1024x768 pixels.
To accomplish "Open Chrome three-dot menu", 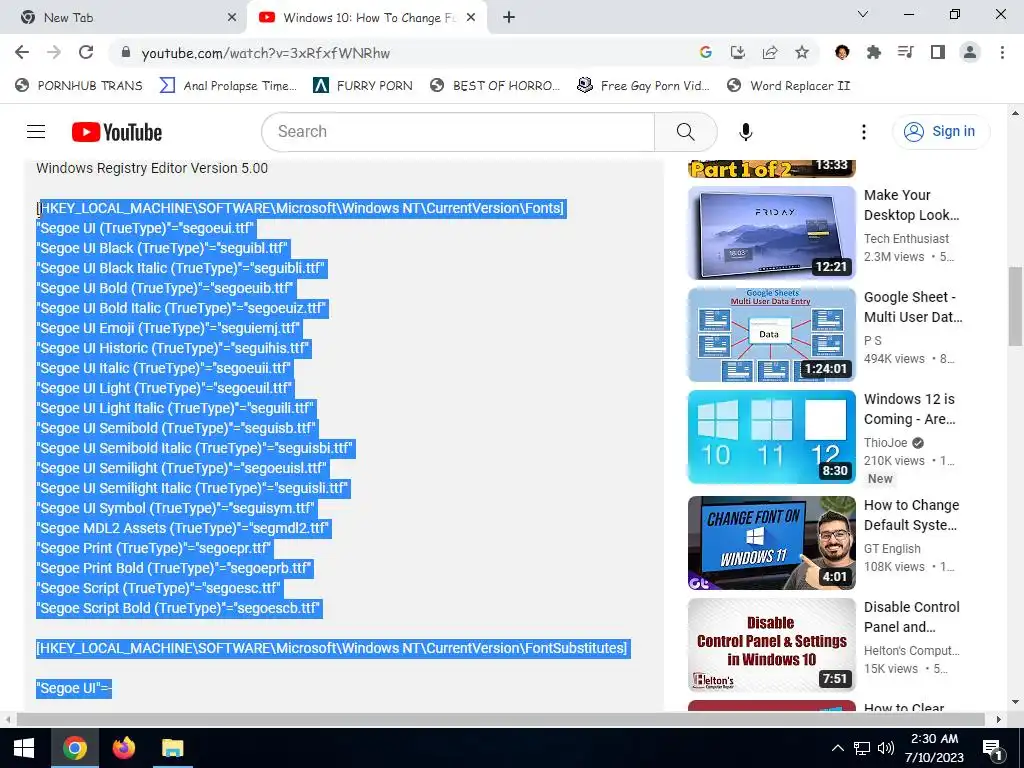I will click(x=1002, y=52).
